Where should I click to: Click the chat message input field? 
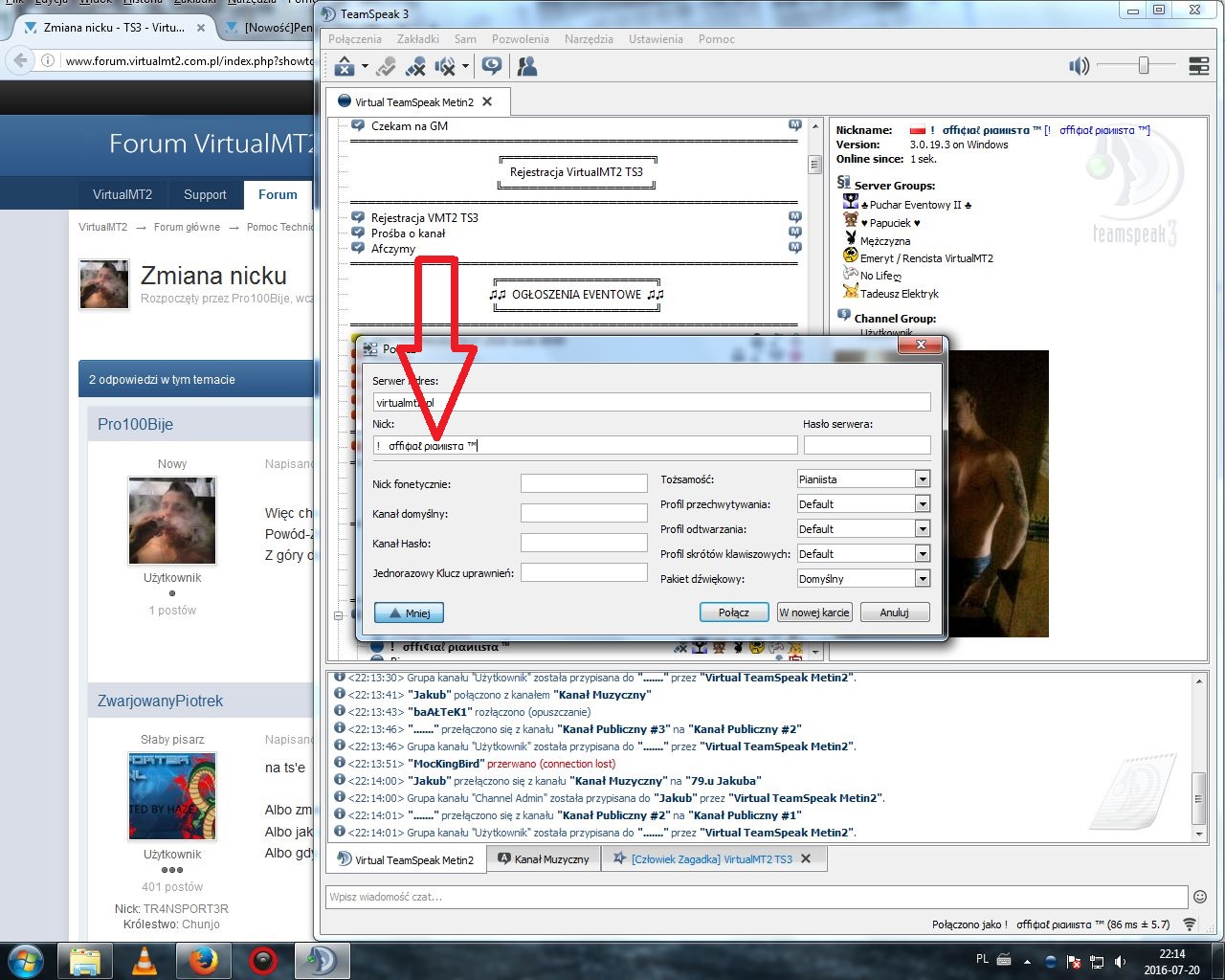tap(756, 897)
